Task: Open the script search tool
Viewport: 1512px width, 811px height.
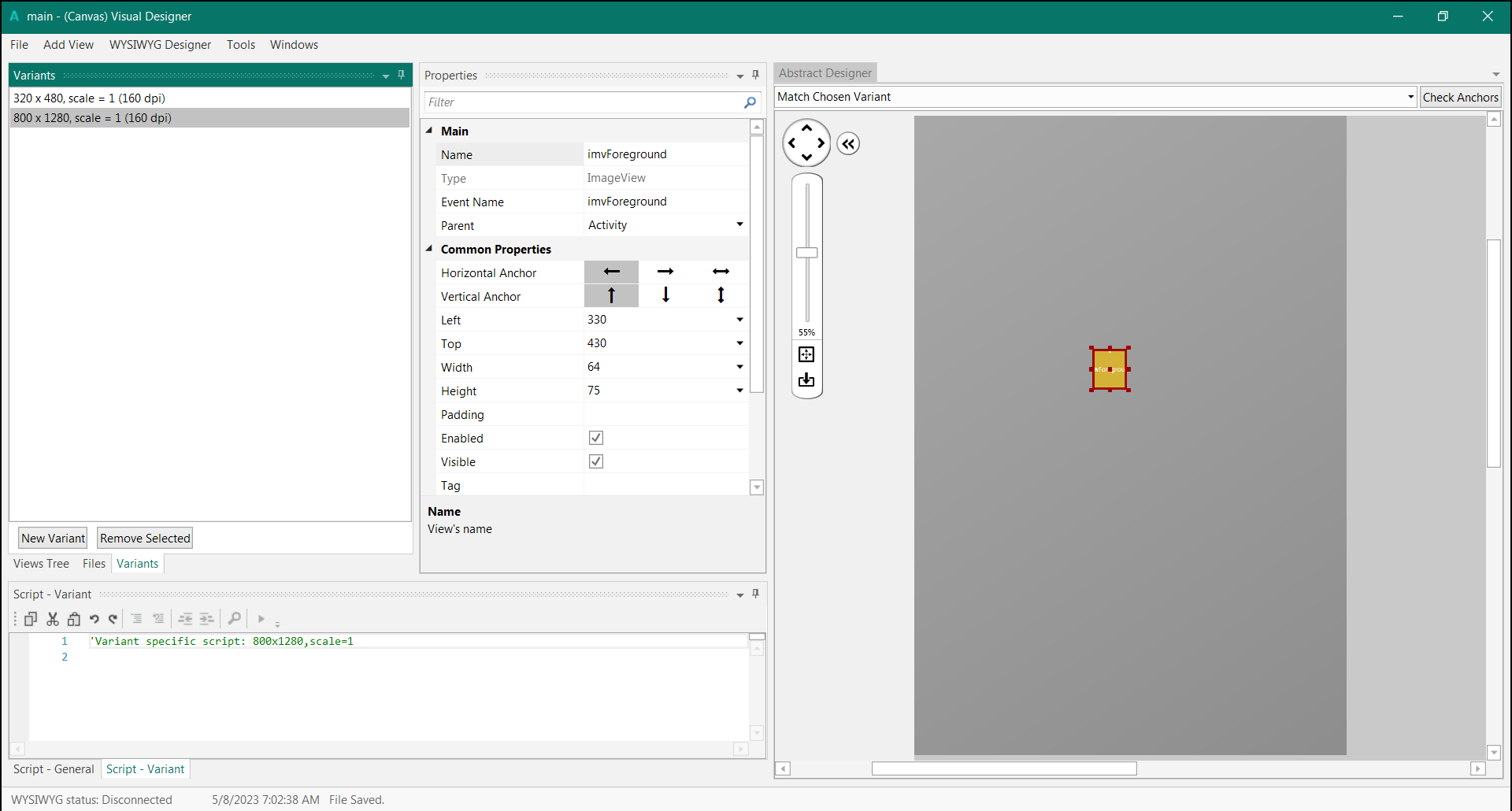Action: (x=235, y=619)
